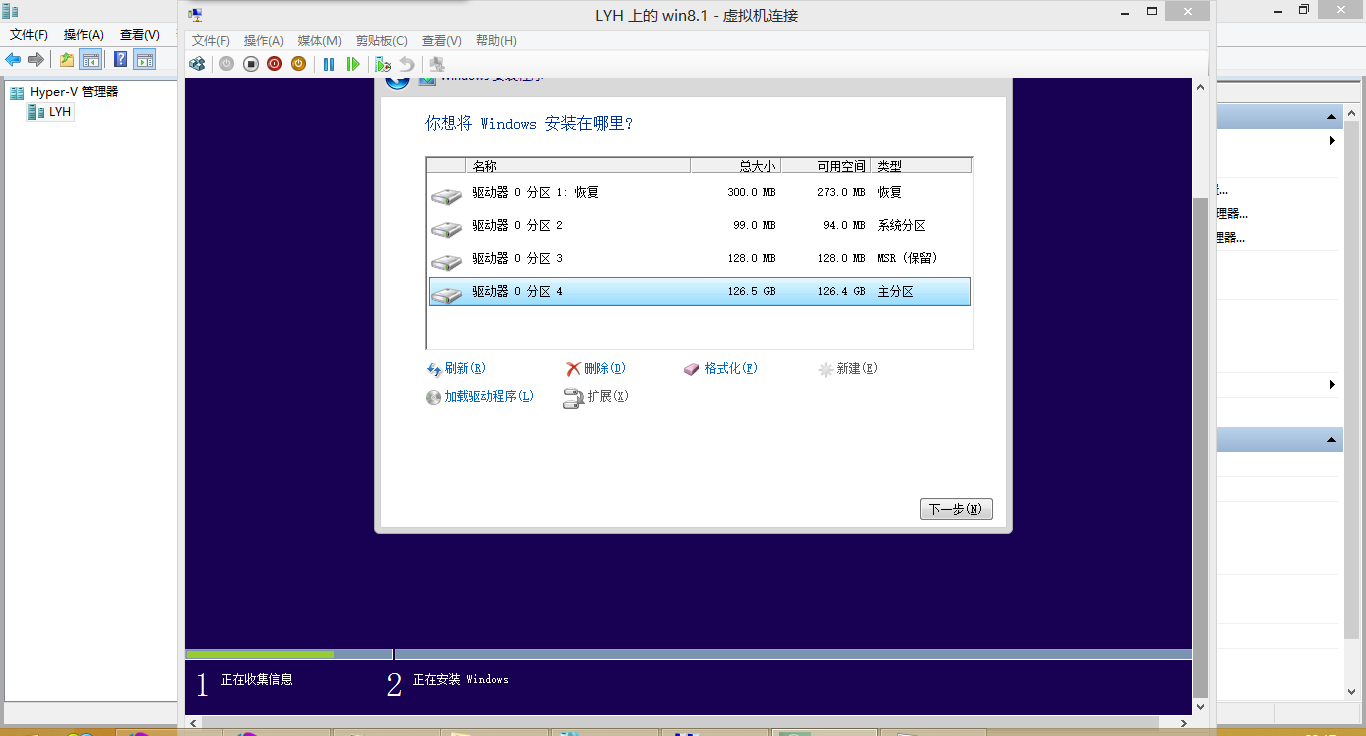
Task: Open 查看(V) menu in Hyper-V Manager
Action: [140, 35]
